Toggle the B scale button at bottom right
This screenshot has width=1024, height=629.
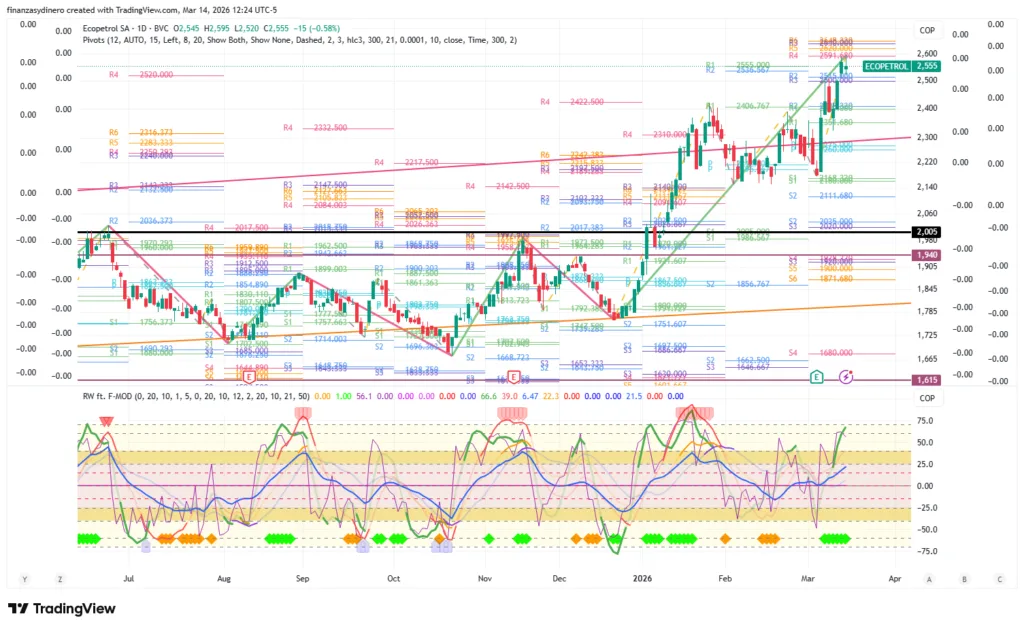pos(964,579)
